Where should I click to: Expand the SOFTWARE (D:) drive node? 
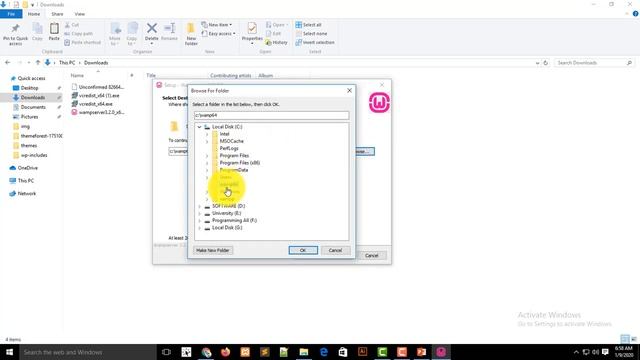click(199, 206)
